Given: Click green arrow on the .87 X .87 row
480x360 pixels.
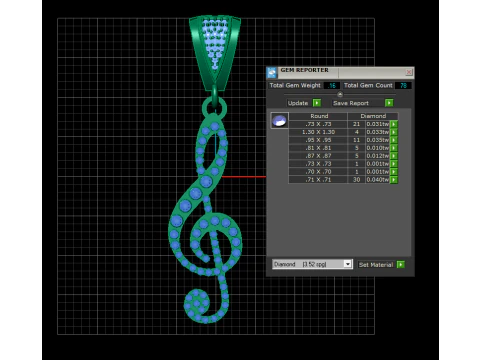Looking at the screenshot, I should [x=394, y=156].
